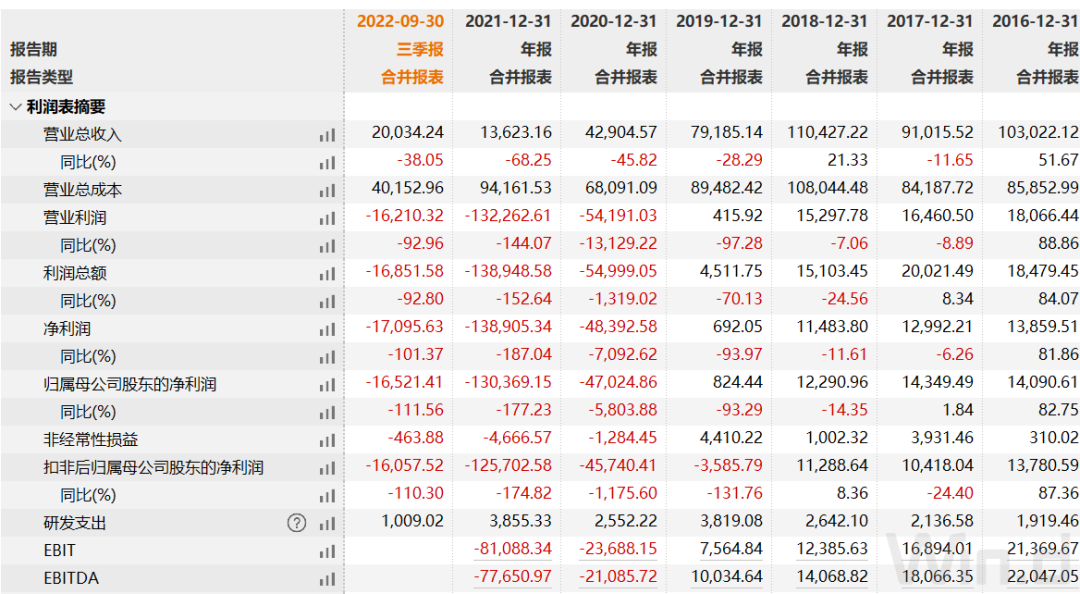This screenshot has width=1080, height=594.
Task: Click R&D value 1,009.02
Action: pyautogui.click(x=413, y=521)
